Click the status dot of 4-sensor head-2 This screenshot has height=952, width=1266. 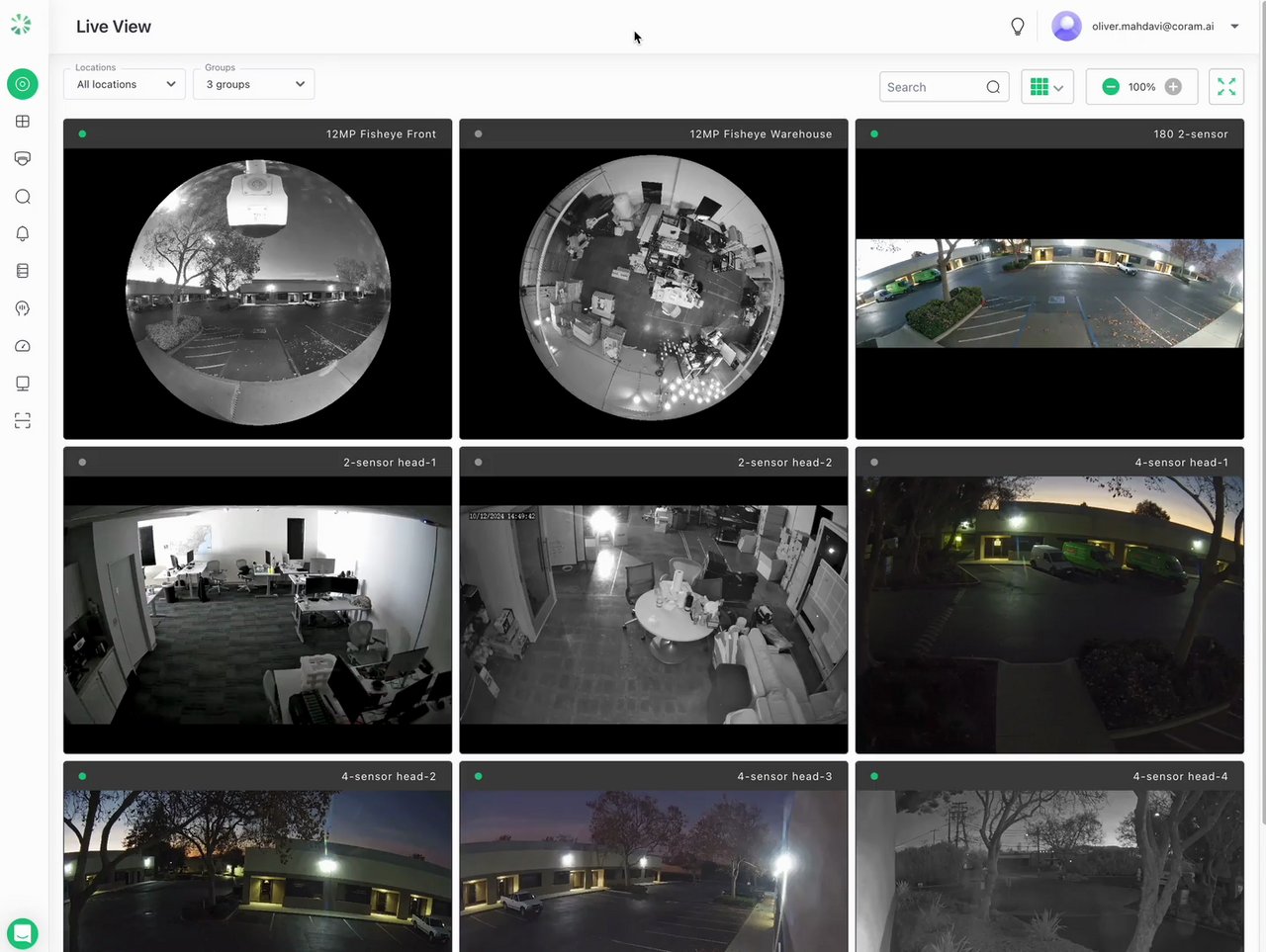click(x=82, y=776)
